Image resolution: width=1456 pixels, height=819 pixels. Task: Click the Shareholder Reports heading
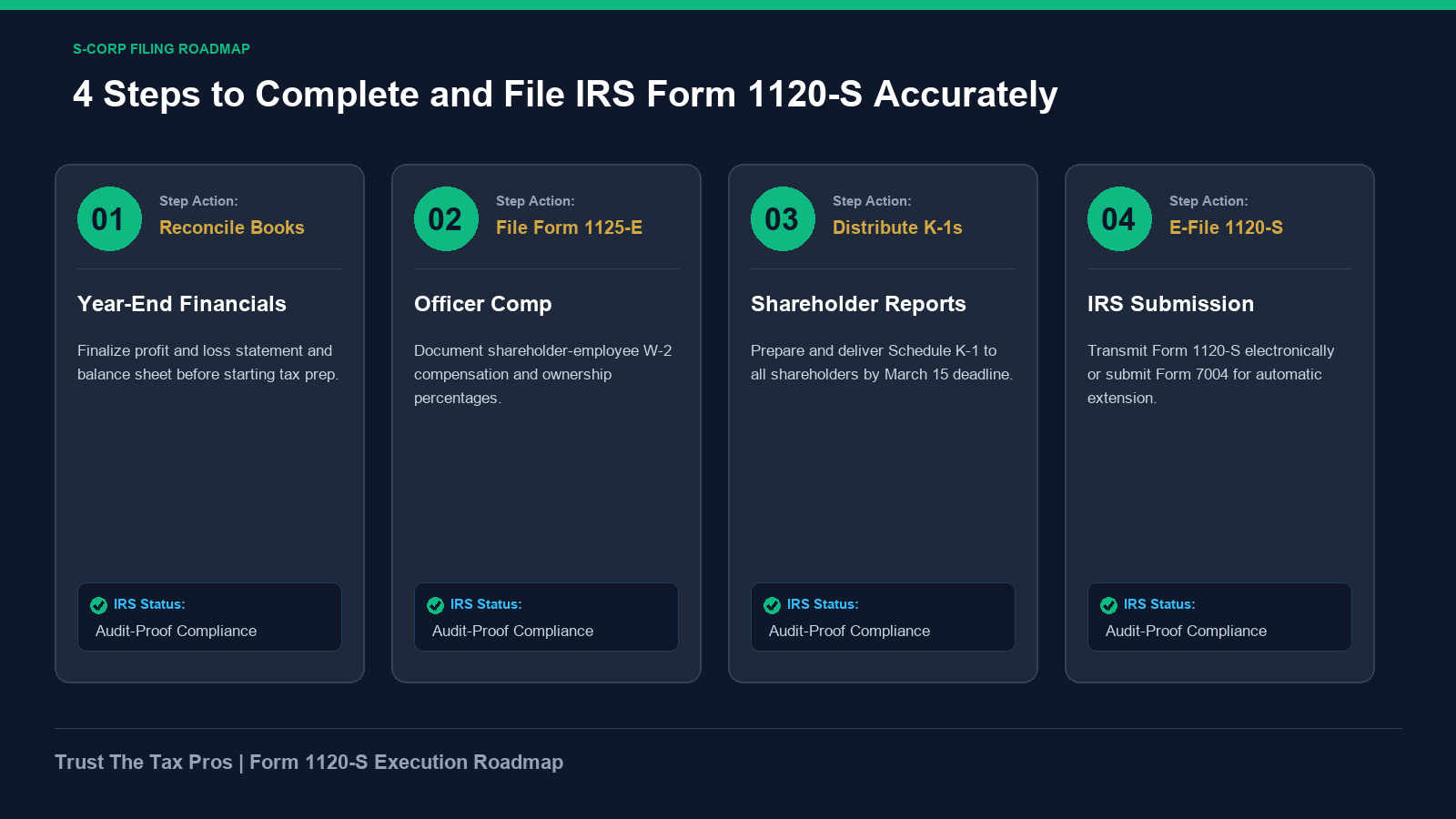pyautogui.click(x=858, y=304)
